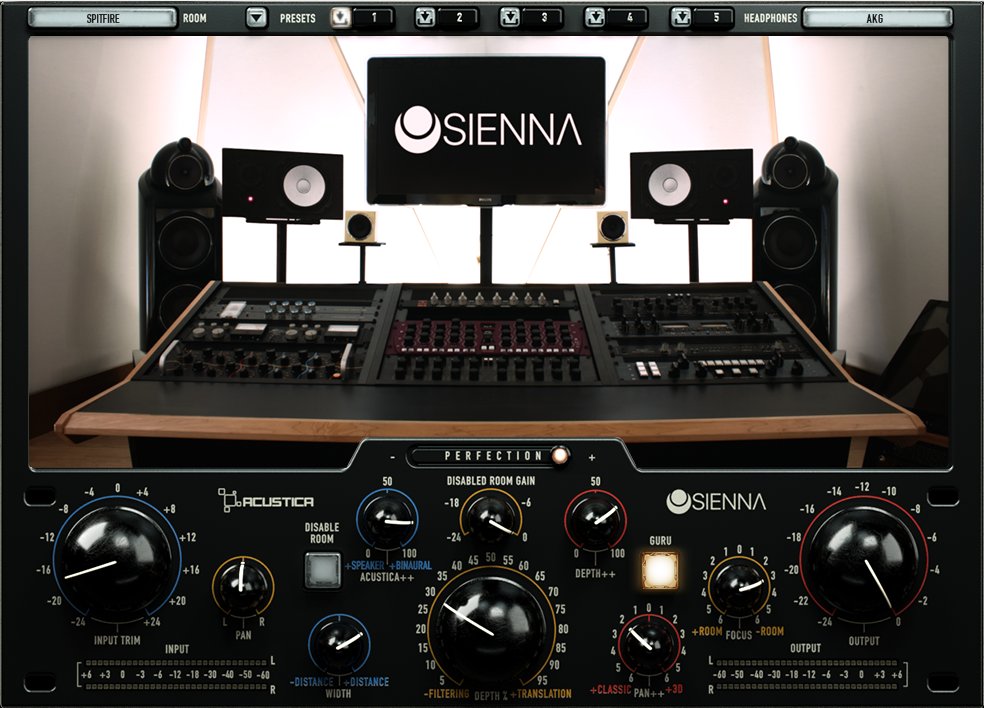The image size is (984, 708).
Task: Click the large DEPTH % knob
Action: 491,630
